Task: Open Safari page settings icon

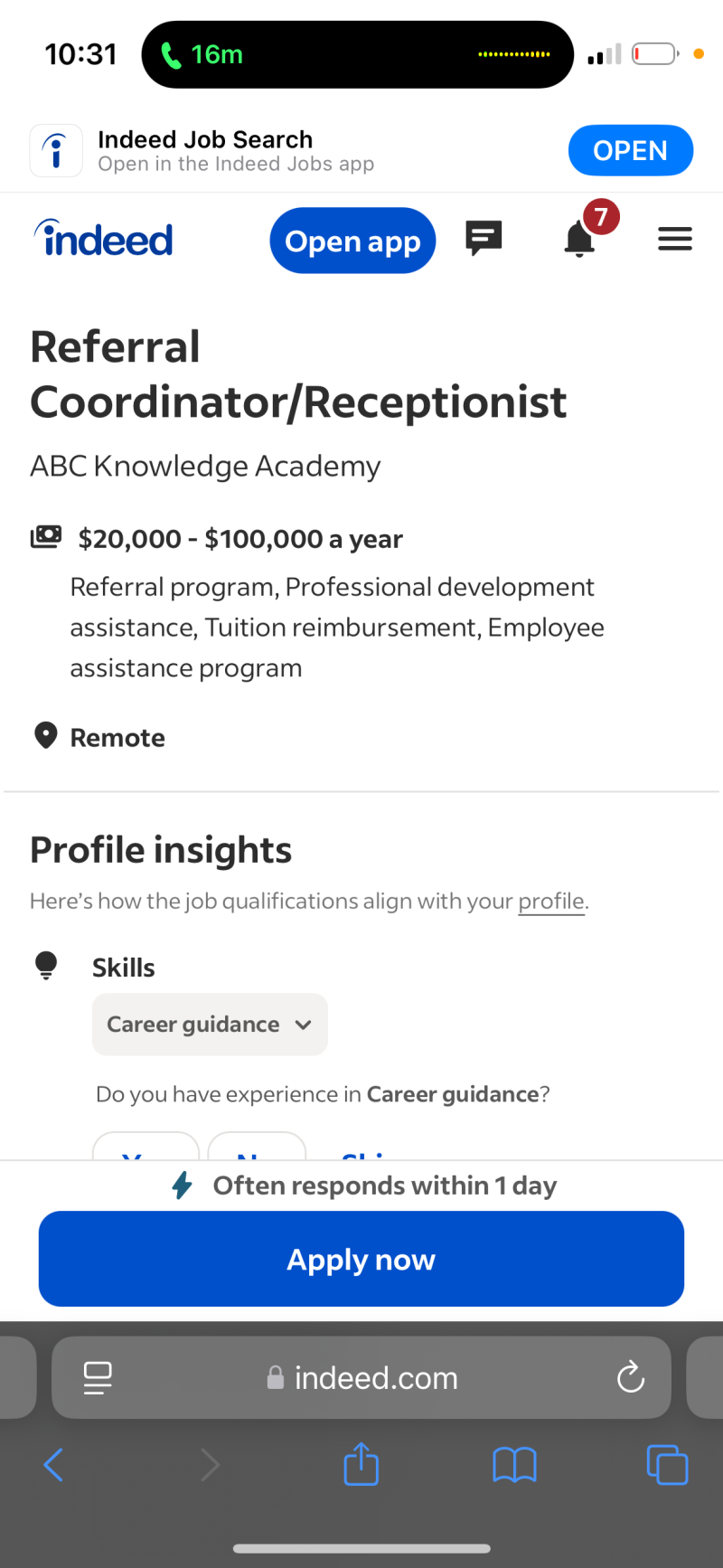Action: tap(98, 1378)
